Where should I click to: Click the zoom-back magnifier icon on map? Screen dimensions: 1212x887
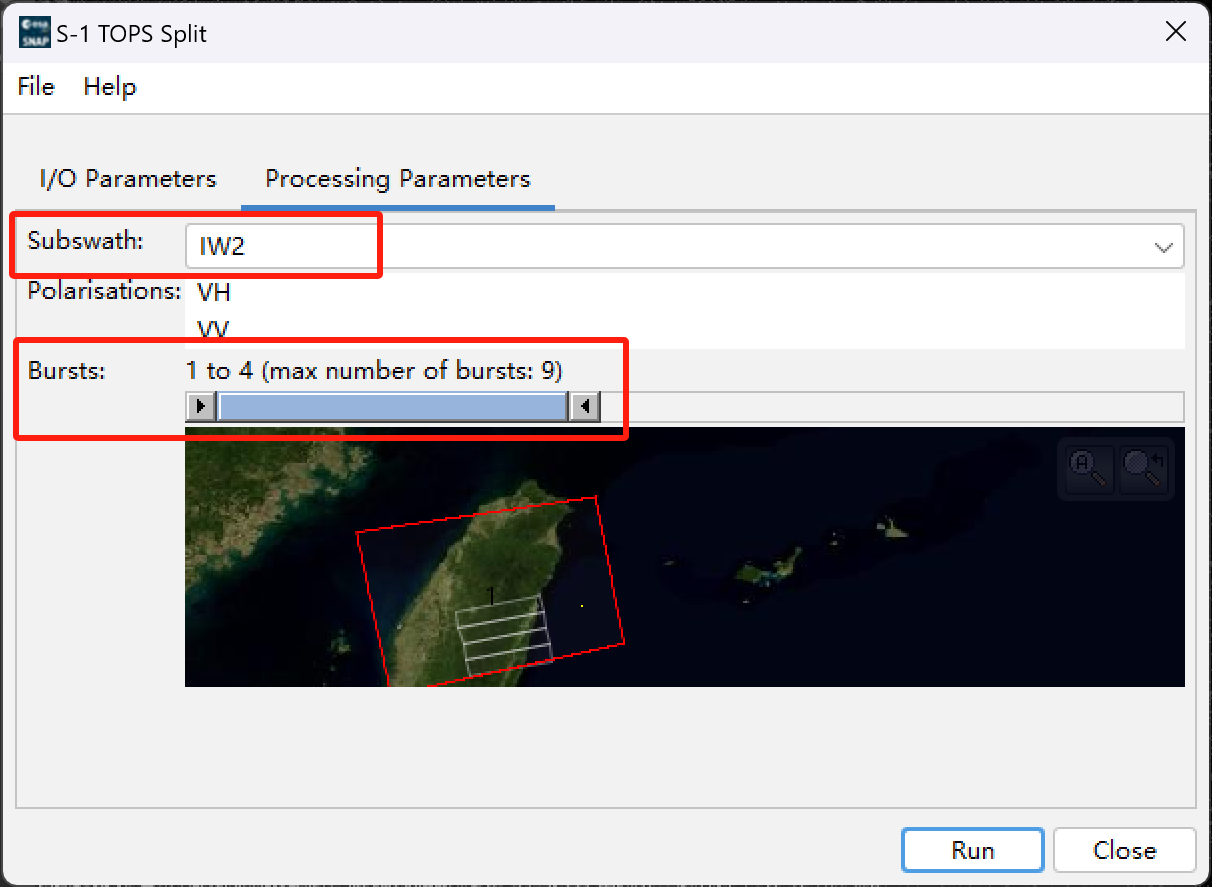(1143, 468)
